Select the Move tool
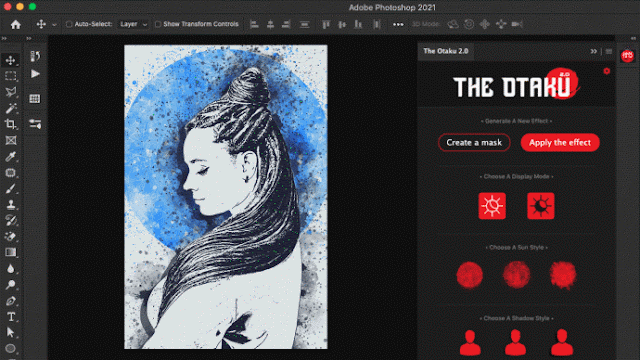This screenshot has height=360, width=640. 11,60
